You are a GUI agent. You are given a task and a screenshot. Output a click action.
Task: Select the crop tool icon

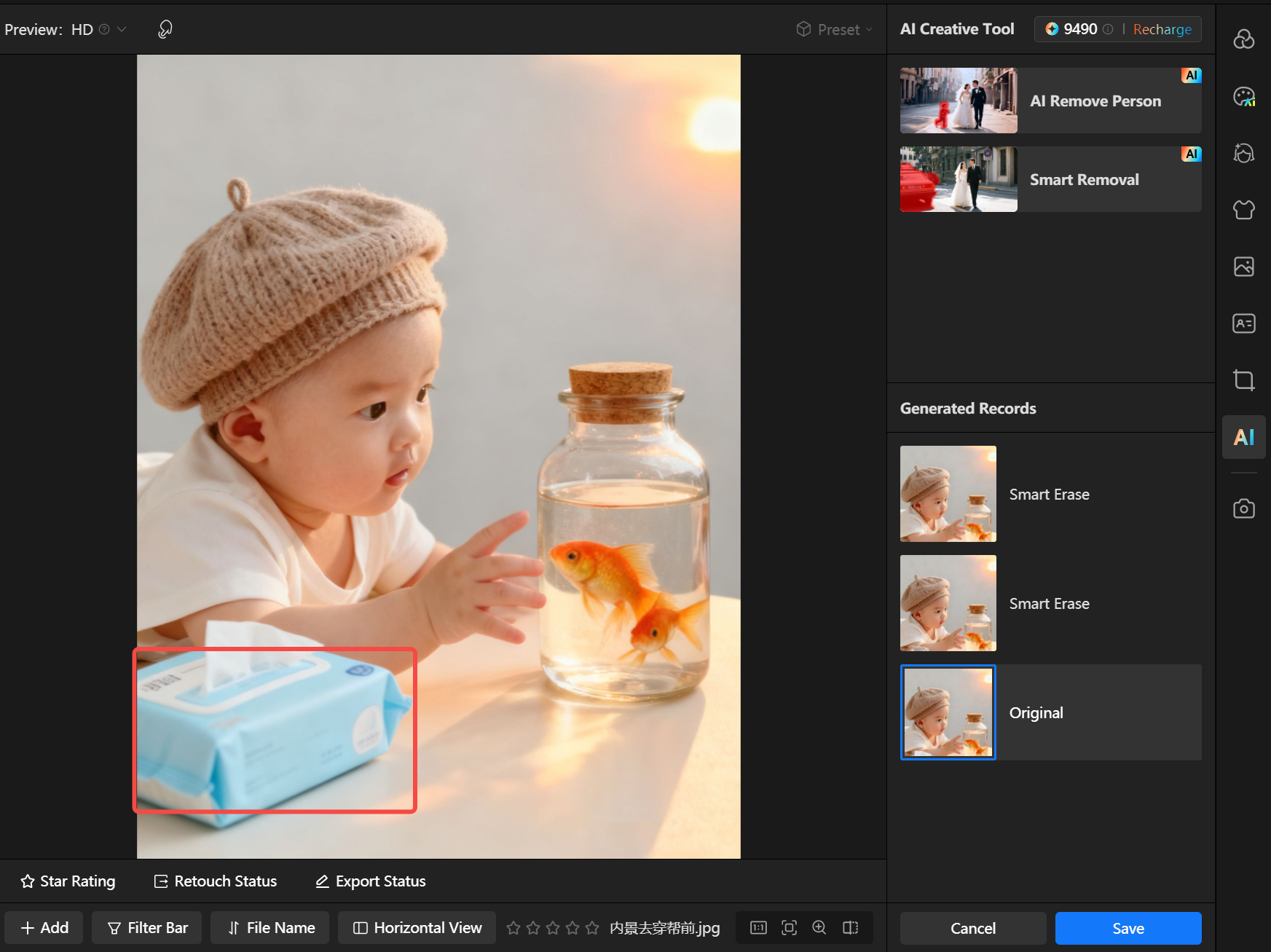click(x=1243, y=380)
